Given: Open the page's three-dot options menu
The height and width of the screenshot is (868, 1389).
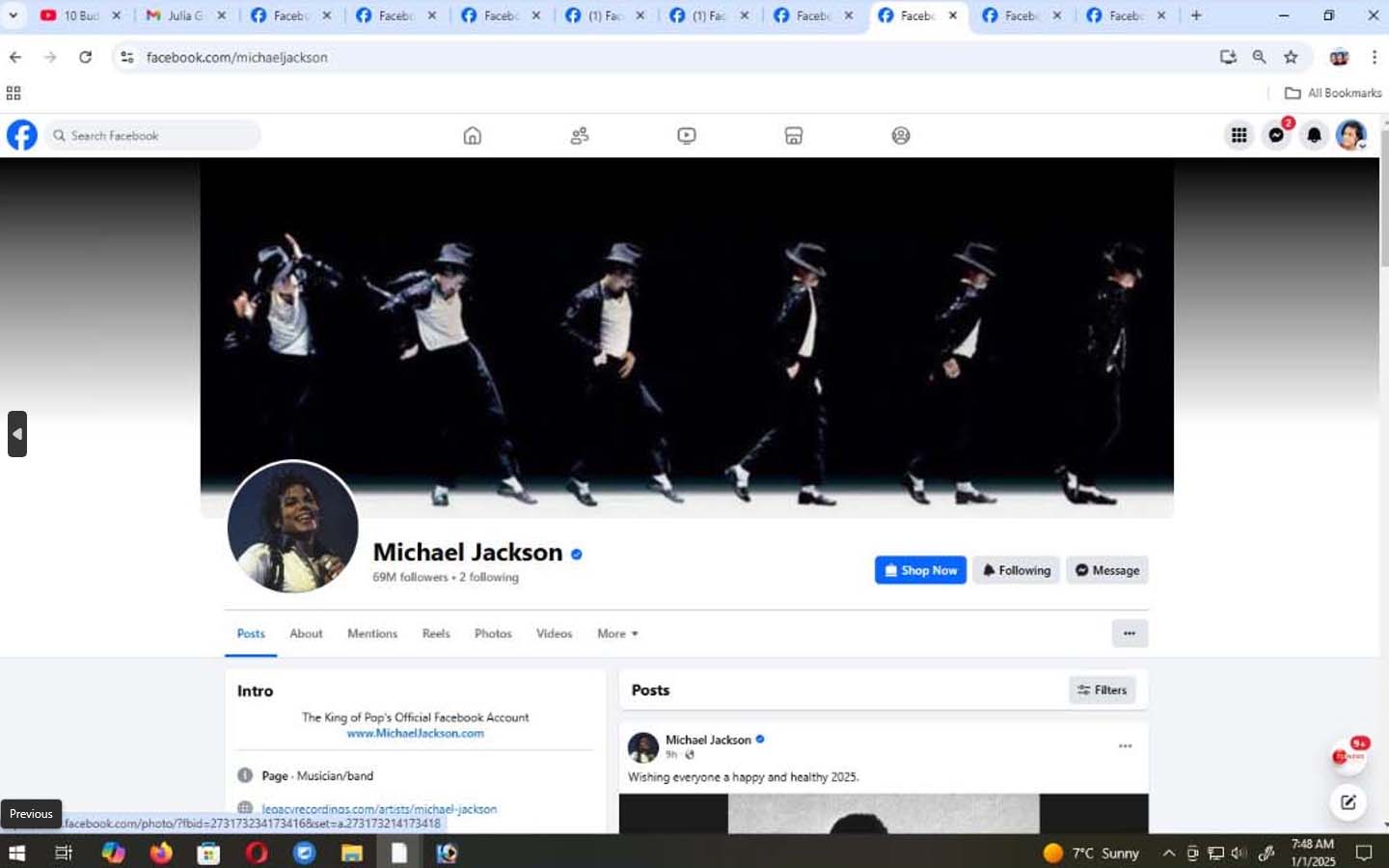Looking at the screenshot, I should pos(1130,634).
